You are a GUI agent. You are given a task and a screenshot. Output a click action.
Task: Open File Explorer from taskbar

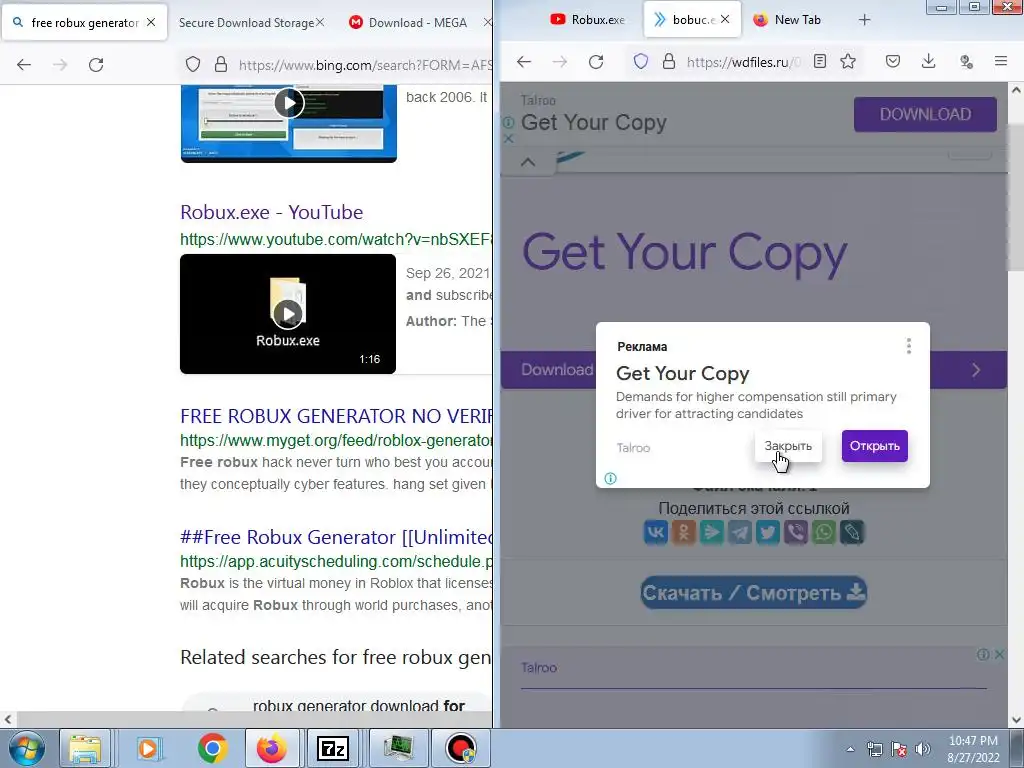85,748
